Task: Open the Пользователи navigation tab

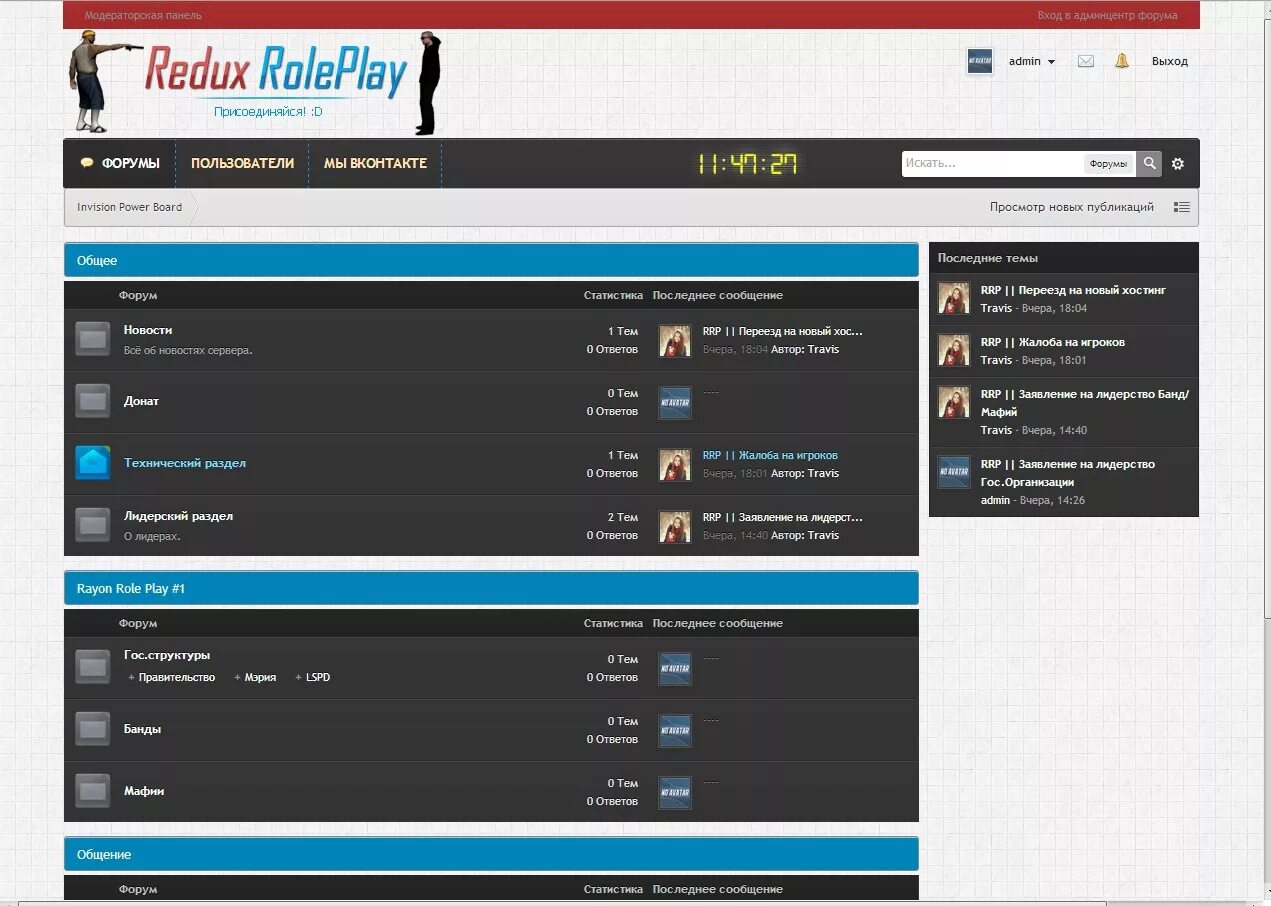Action: tap(242, 163)
